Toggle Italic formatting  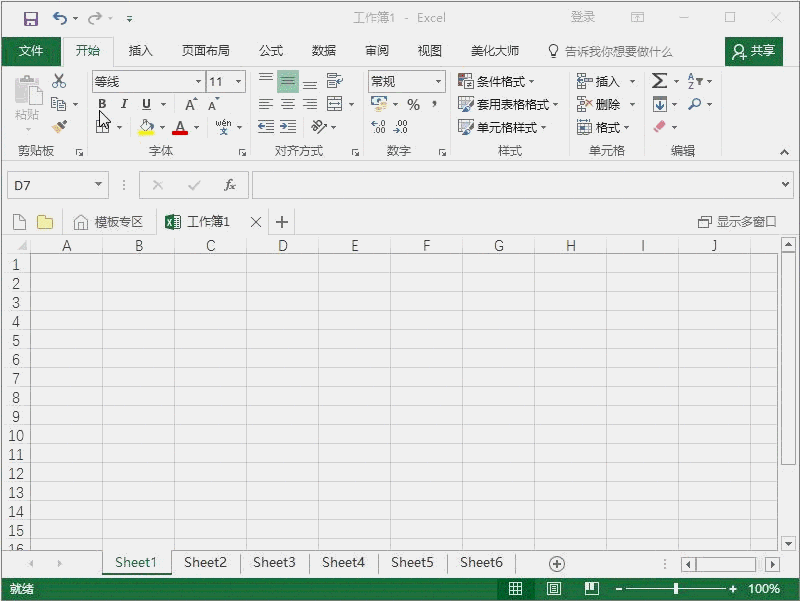[x=124, y=104]
